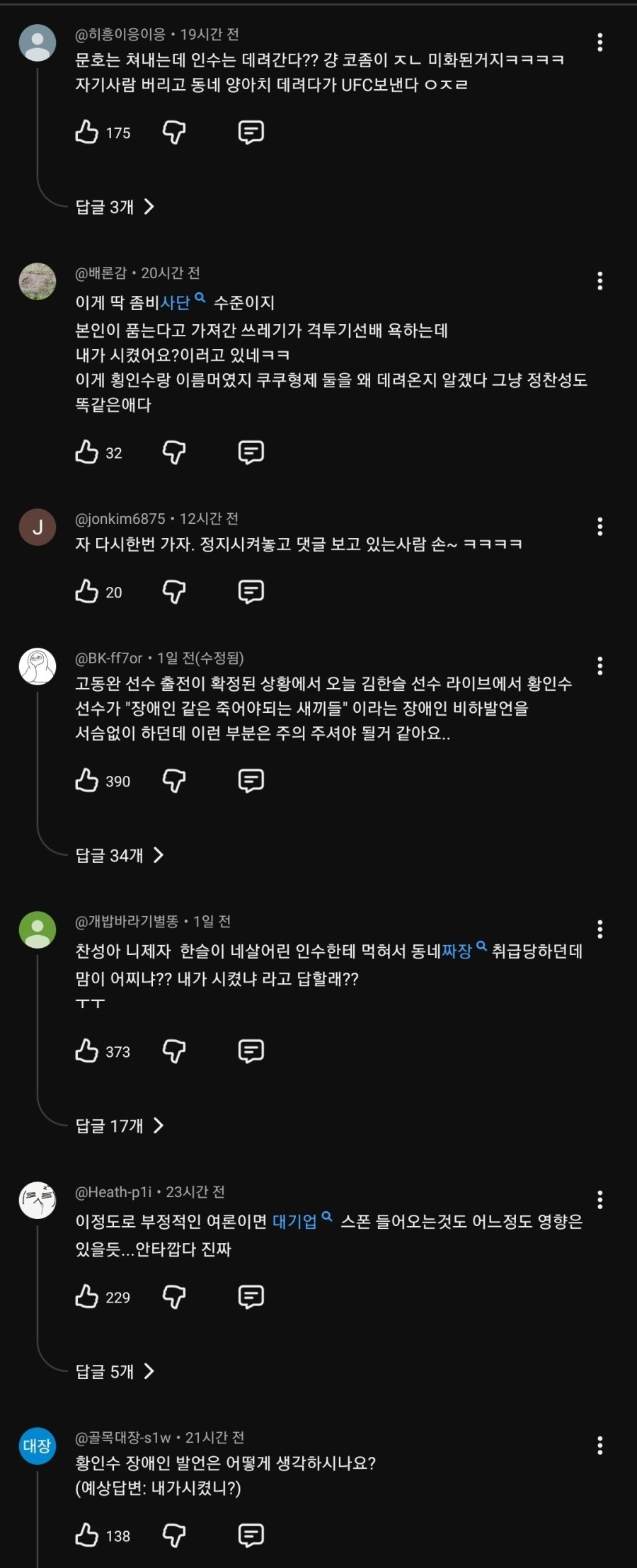Open more options for @히흥이응이응's comment
Viewport: 637px width, 1568px height.
pos(599,42)
